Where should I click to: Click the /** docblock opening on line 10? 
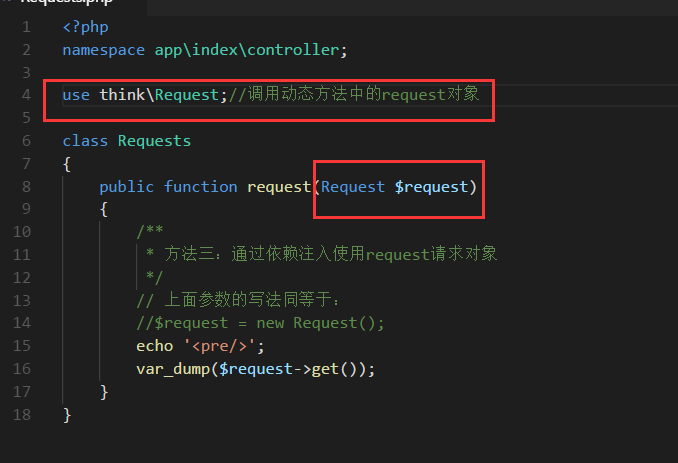150,231
